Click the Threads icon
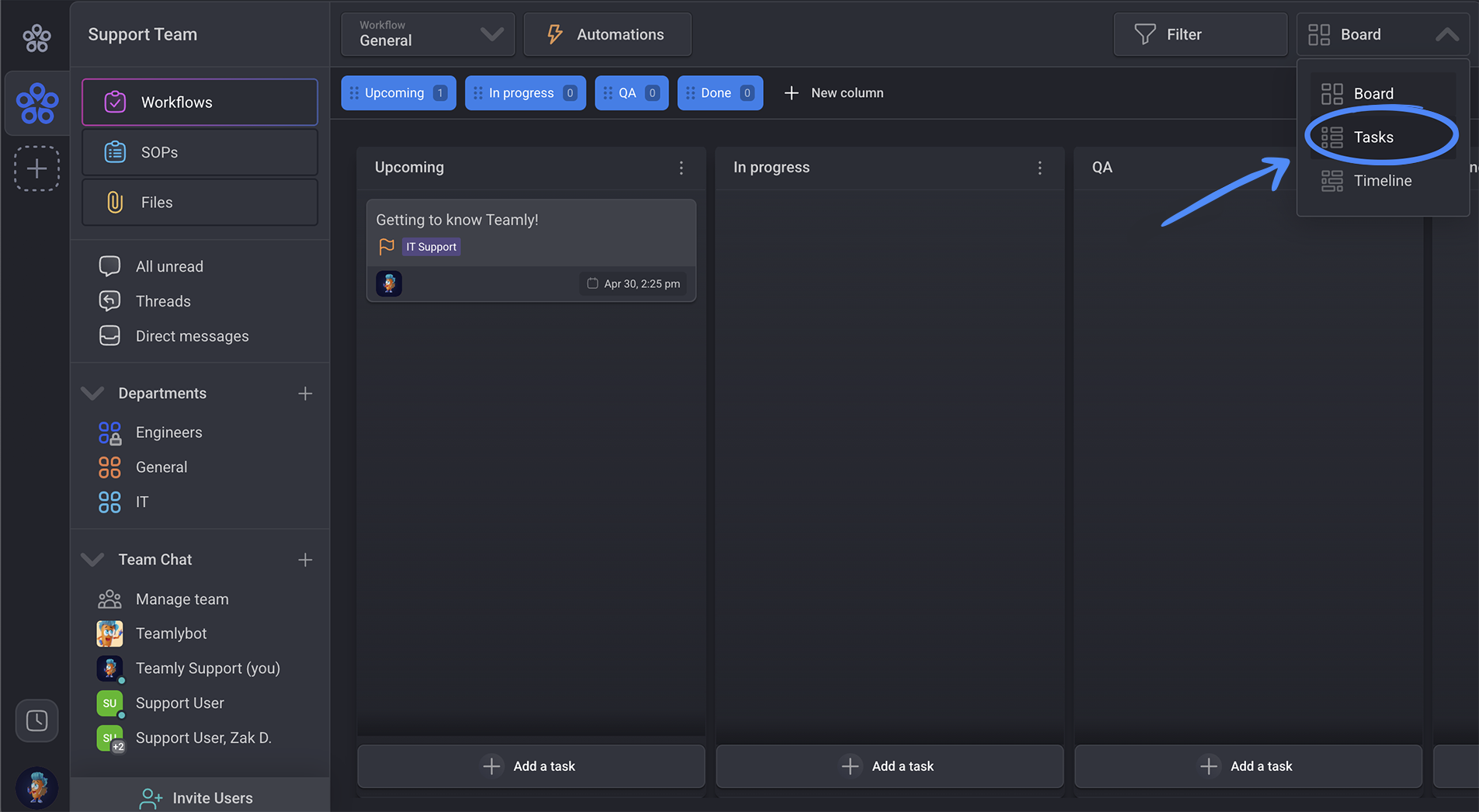1479x812 pixels. (109, 301)
